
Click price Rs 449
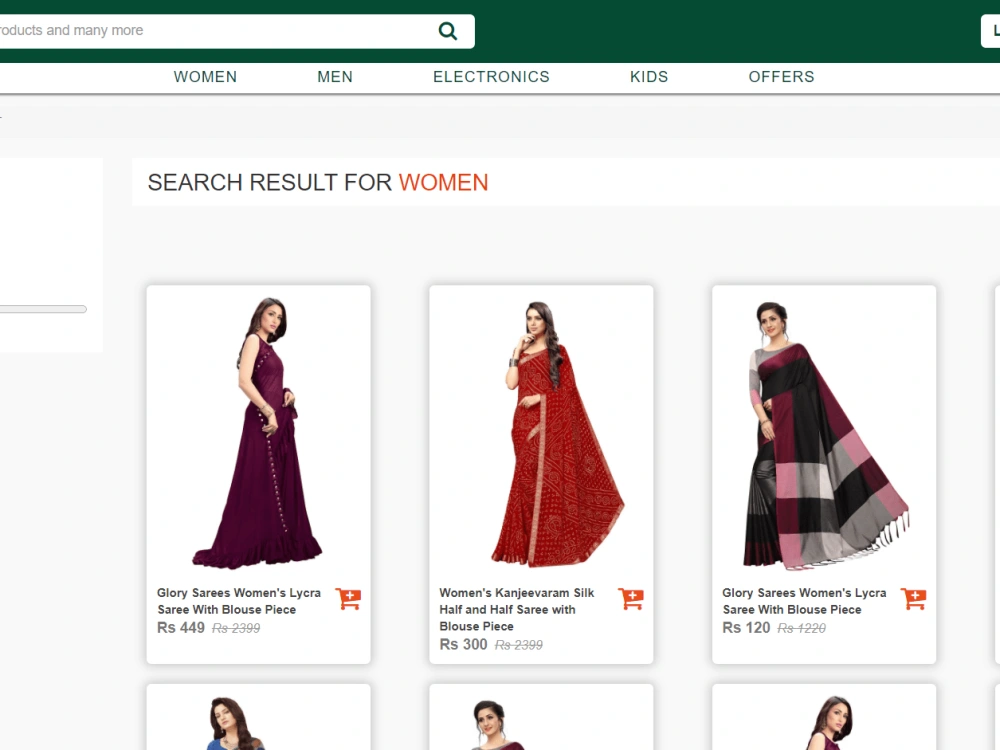coord(180,628)
